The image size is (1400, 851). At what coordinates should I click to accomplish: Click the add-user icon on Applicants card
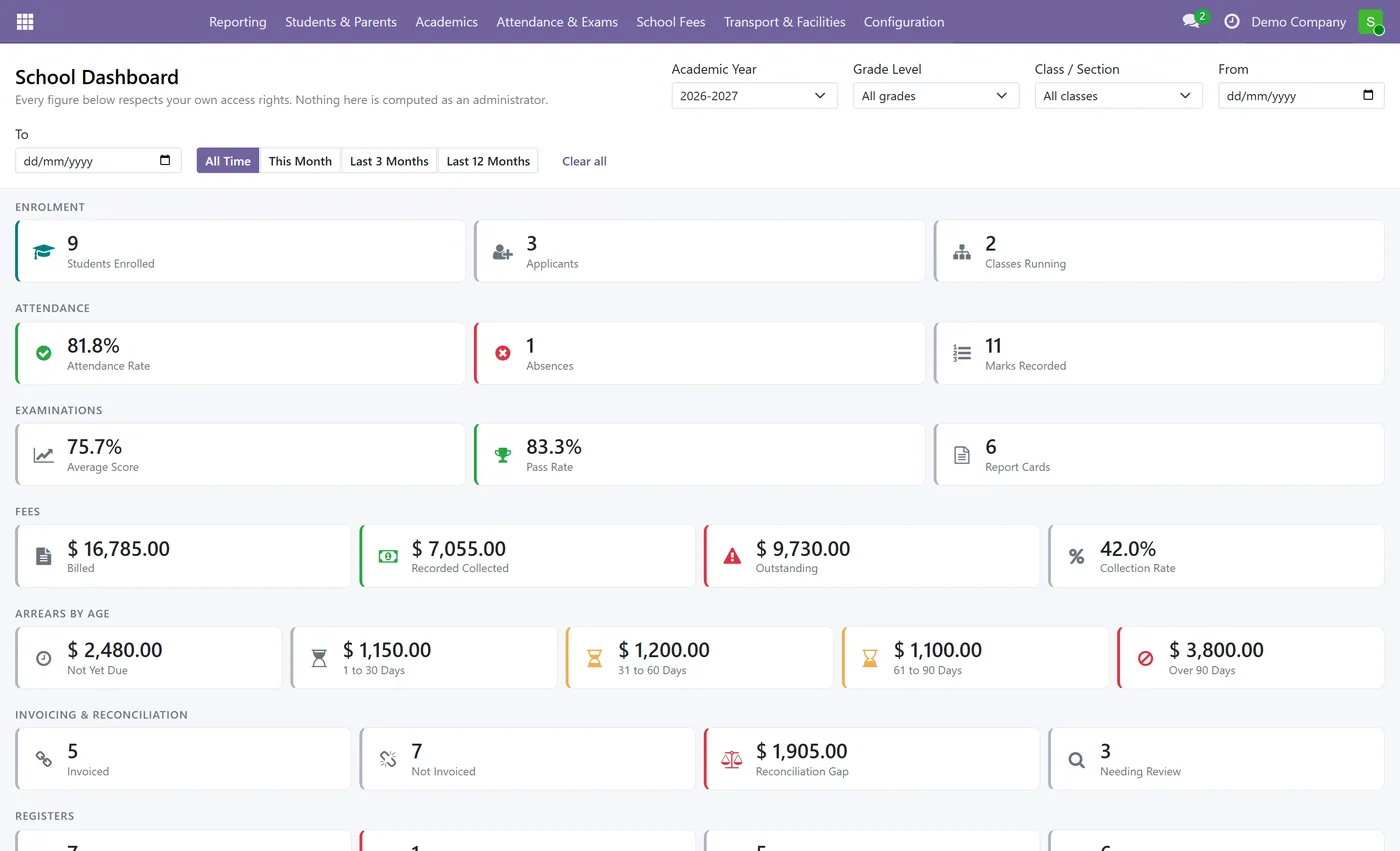503,252
